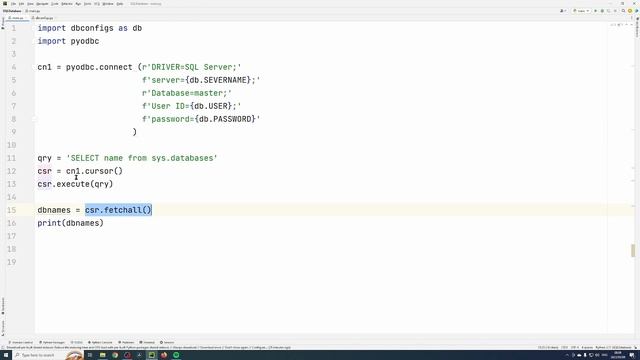Click the 'SELECT name from sys.databases' string

pyautogui.click(x=142, y=158)
